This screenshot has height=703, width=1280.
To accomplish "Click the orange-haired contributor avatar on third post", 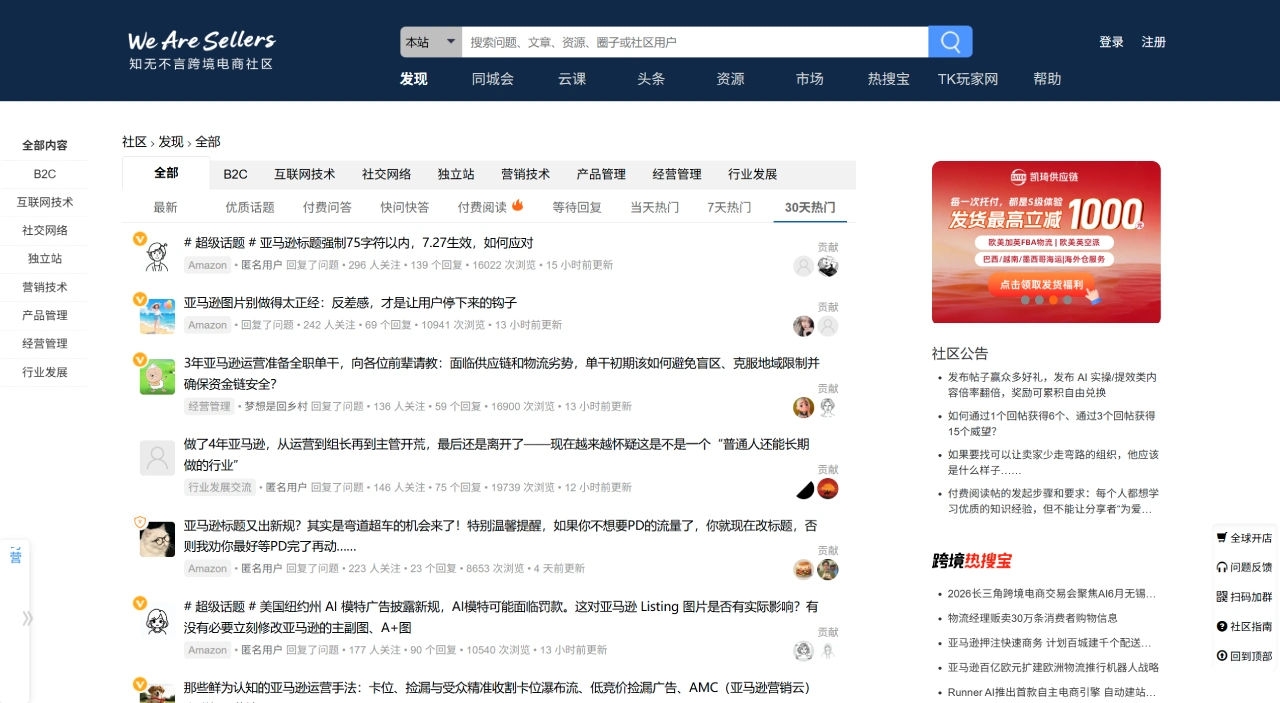I will [803, 407].
